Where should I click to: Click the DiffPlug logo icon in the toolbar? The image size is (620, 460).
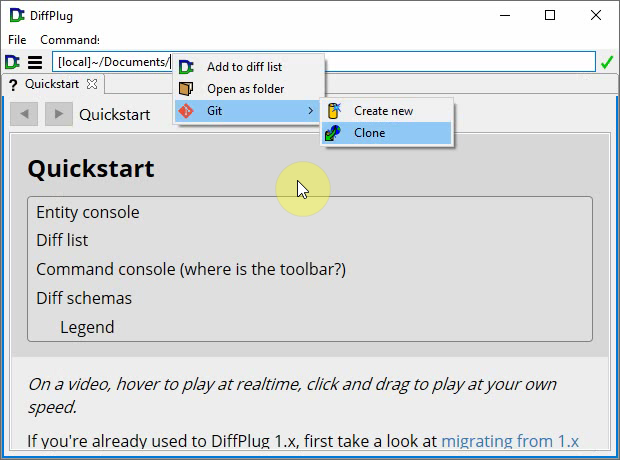[x=13, y=62]
